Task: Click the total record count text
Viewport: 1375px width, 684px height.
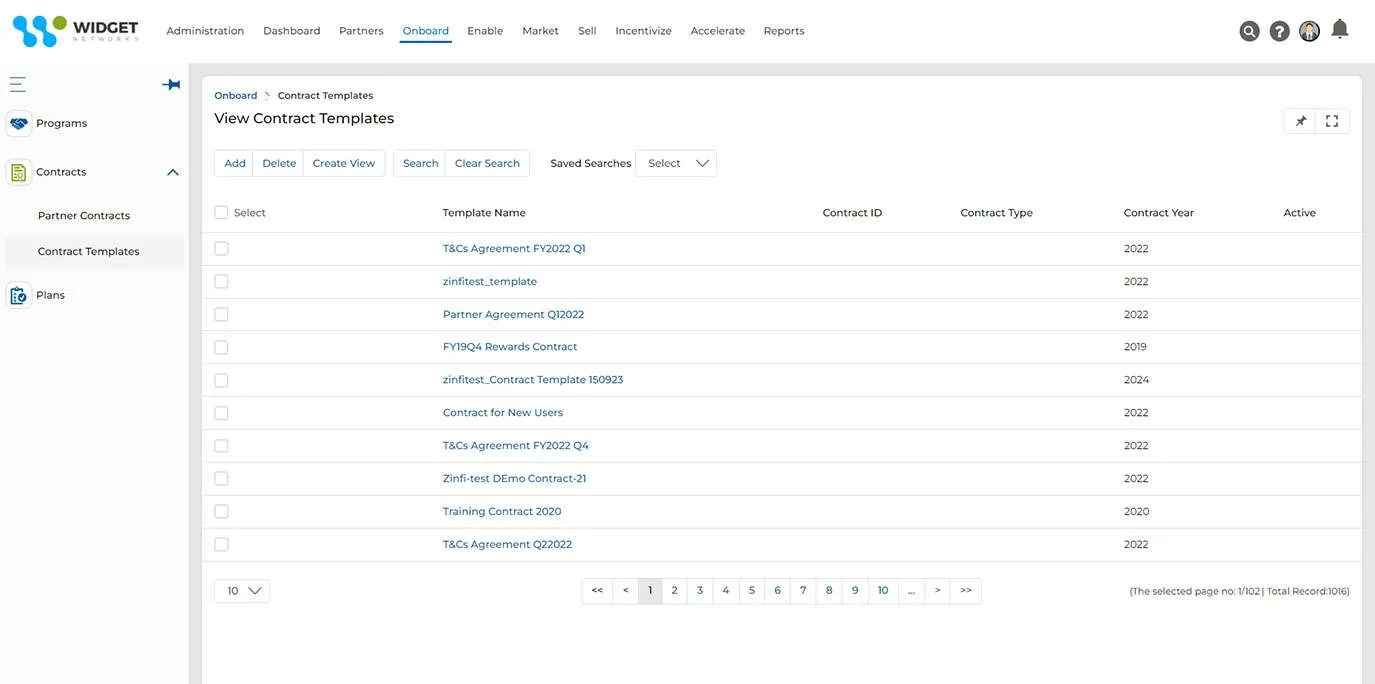Action: (1308, 591)
